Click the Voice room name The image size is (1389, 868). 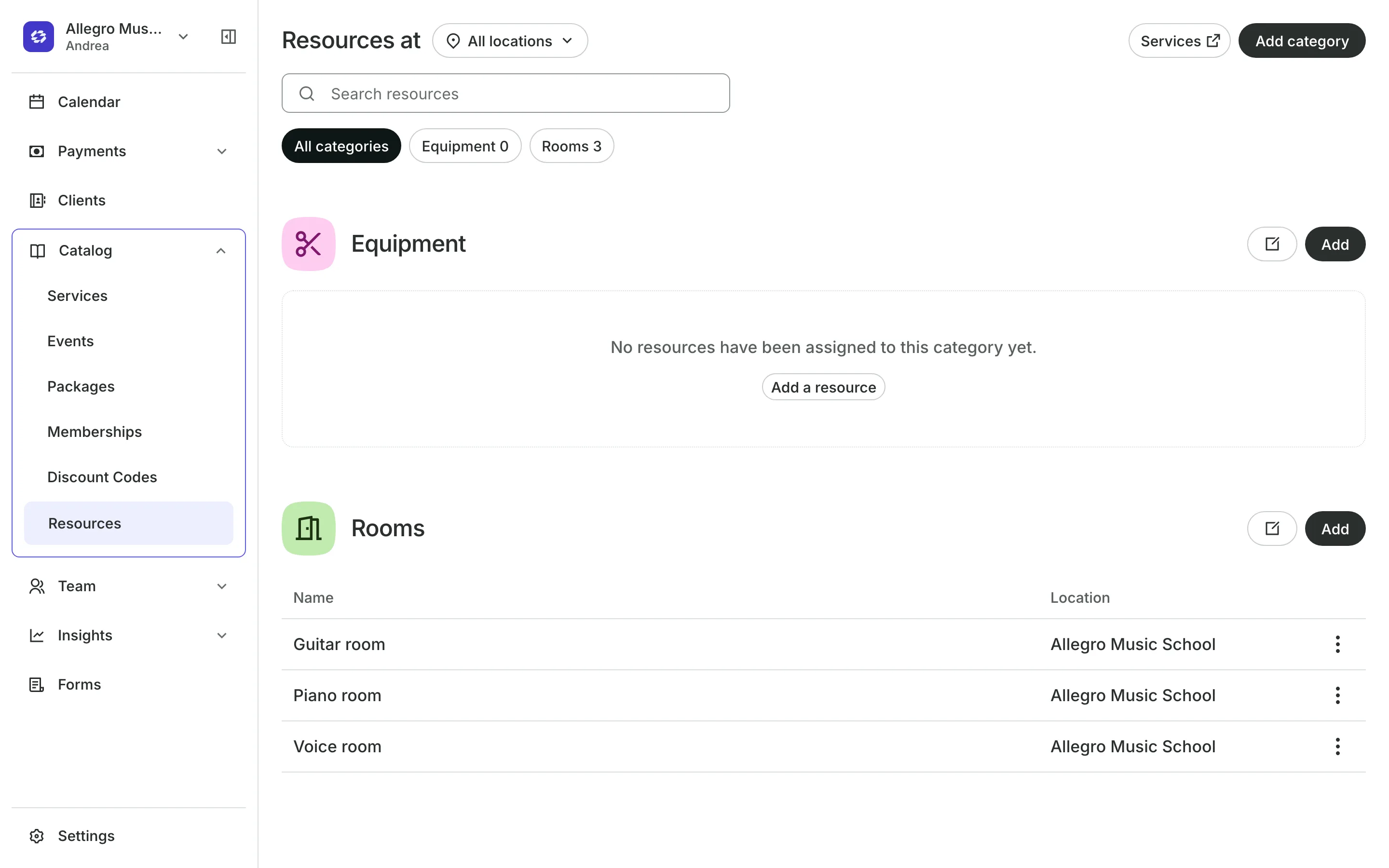tap(338, 746)
